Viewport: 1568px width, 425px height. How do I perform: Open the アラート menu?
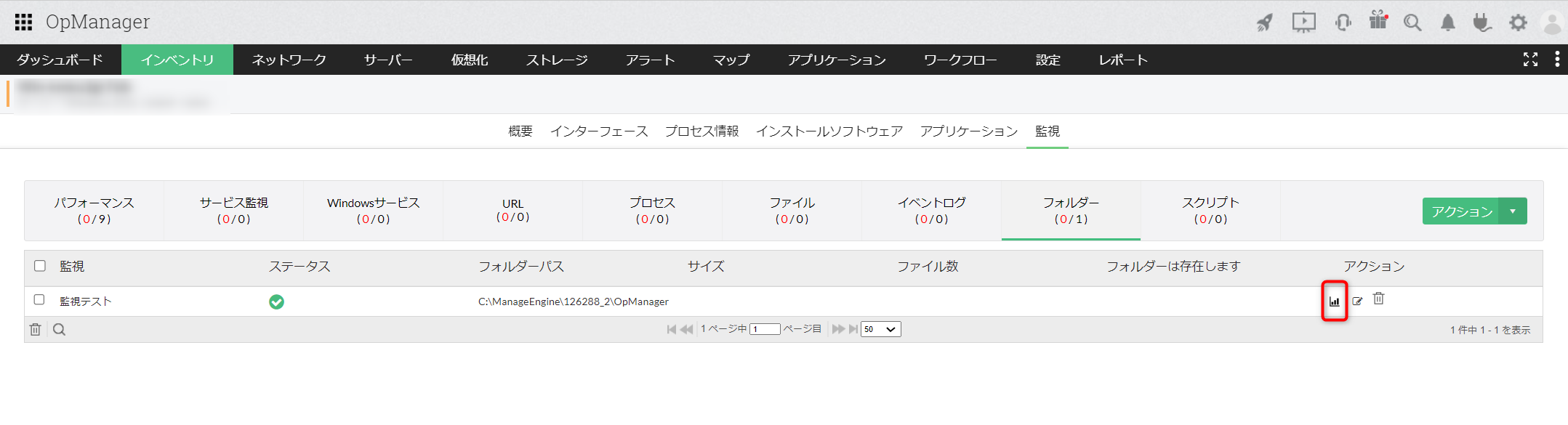tap(651, 60)
